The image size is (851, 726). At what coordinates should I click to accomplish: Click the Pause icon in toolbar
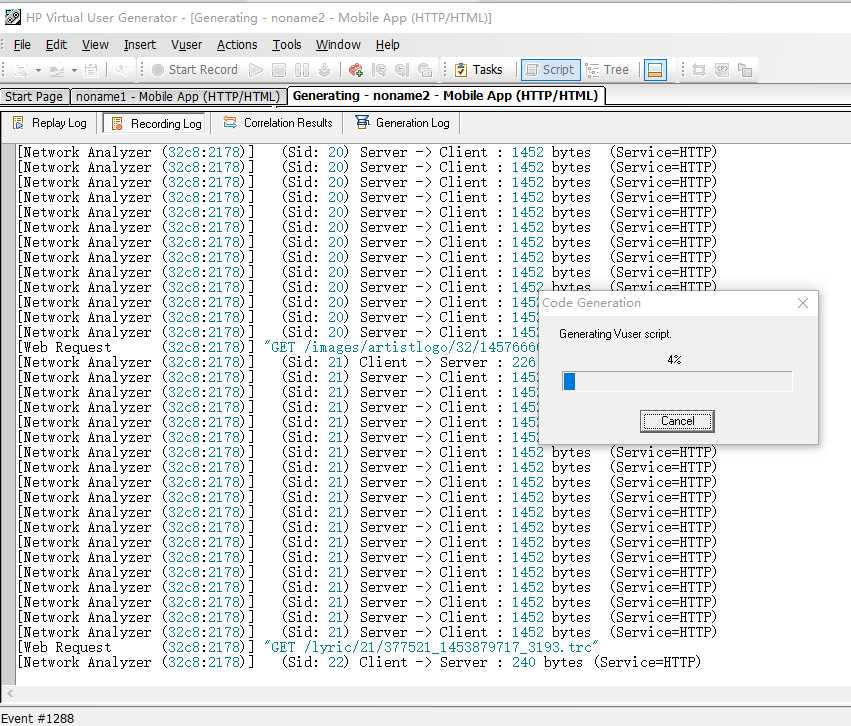coord(302,69)
